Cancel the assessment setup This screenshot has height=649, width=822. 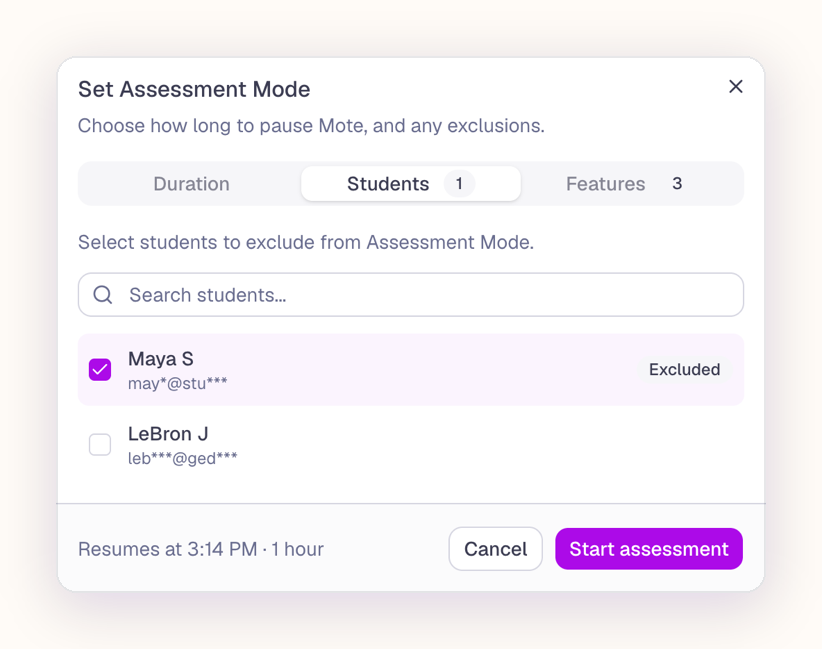(495, 549)
